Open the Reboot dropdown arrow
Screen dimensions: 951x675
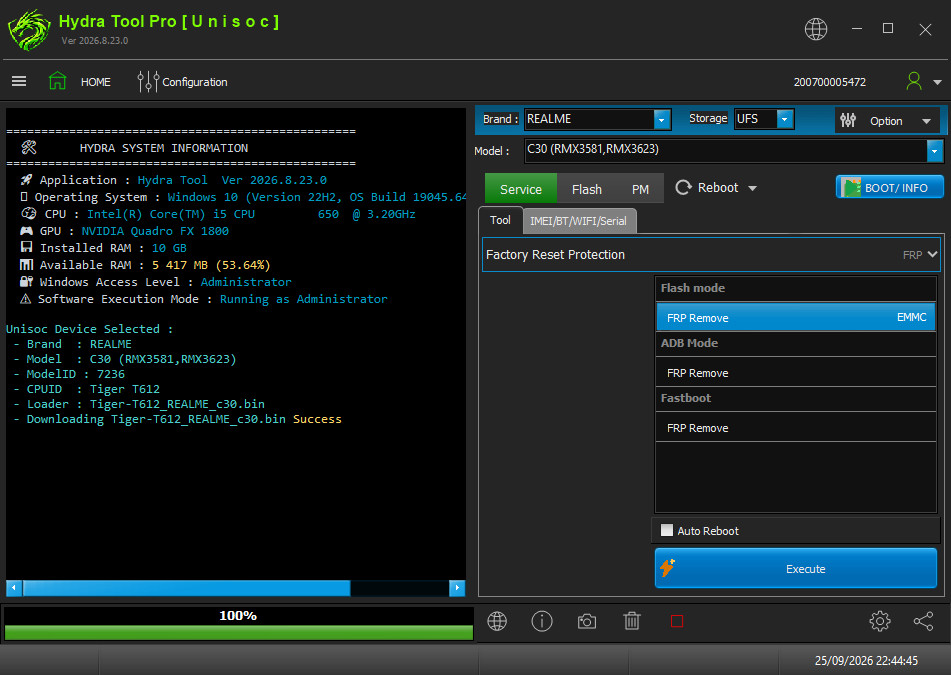[753, 189]
